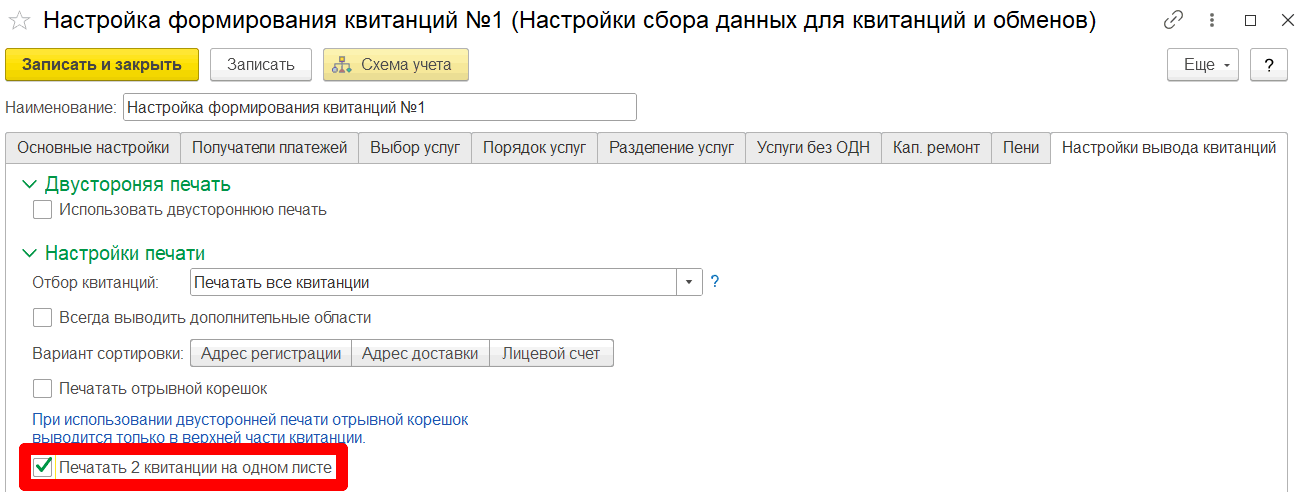Image resolution: width=1304 pixels, height=492 pixels.
Task: Click the favorite star icon
Action: [x=19, y=20]
